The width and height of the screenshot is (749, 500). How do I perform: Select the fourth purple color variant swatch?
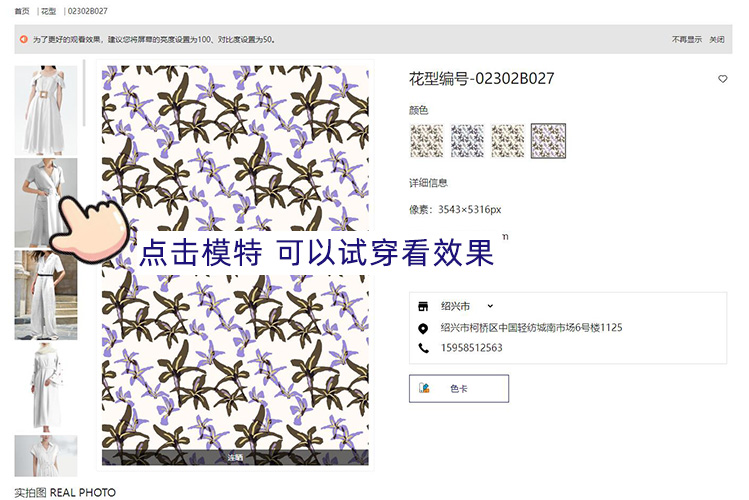(548, 140)
